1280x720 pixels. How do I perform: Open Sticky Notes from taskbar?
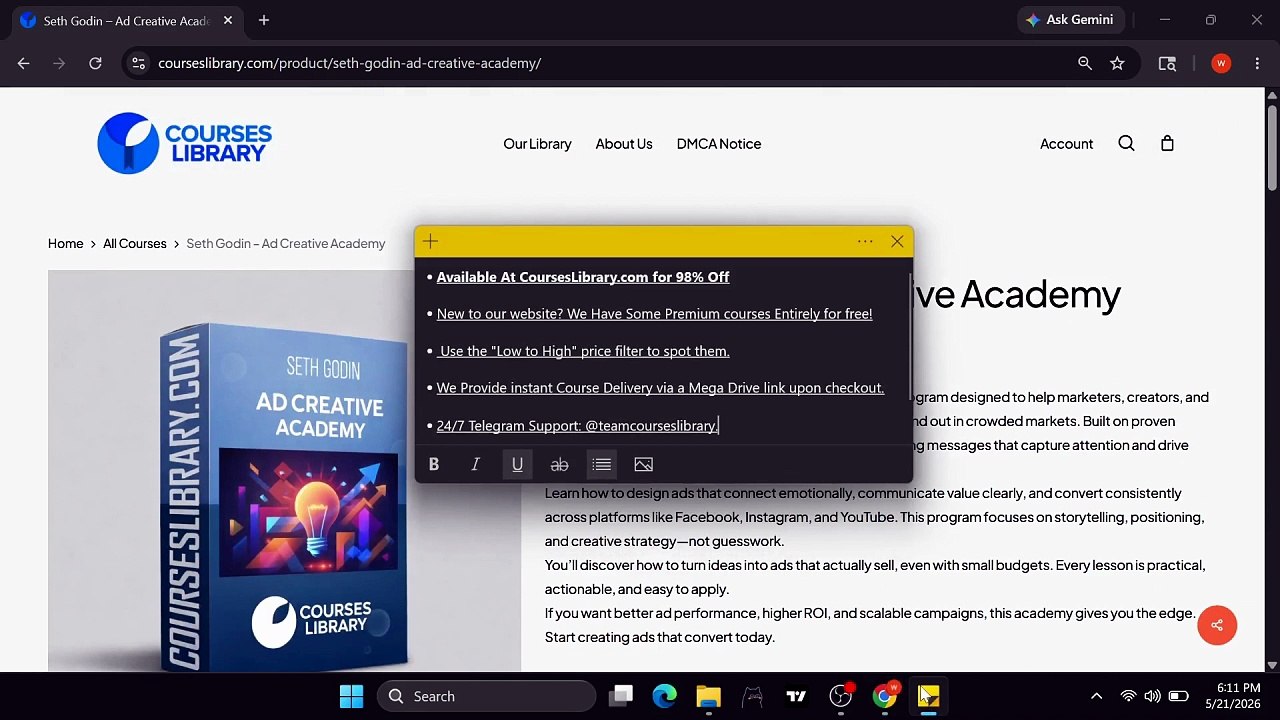(x=929, y=696)
